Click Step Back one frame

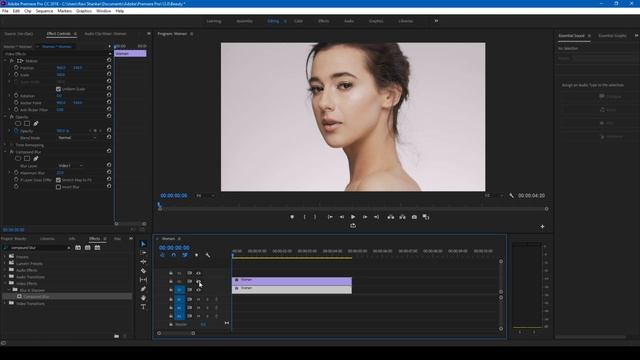[342, 217]
